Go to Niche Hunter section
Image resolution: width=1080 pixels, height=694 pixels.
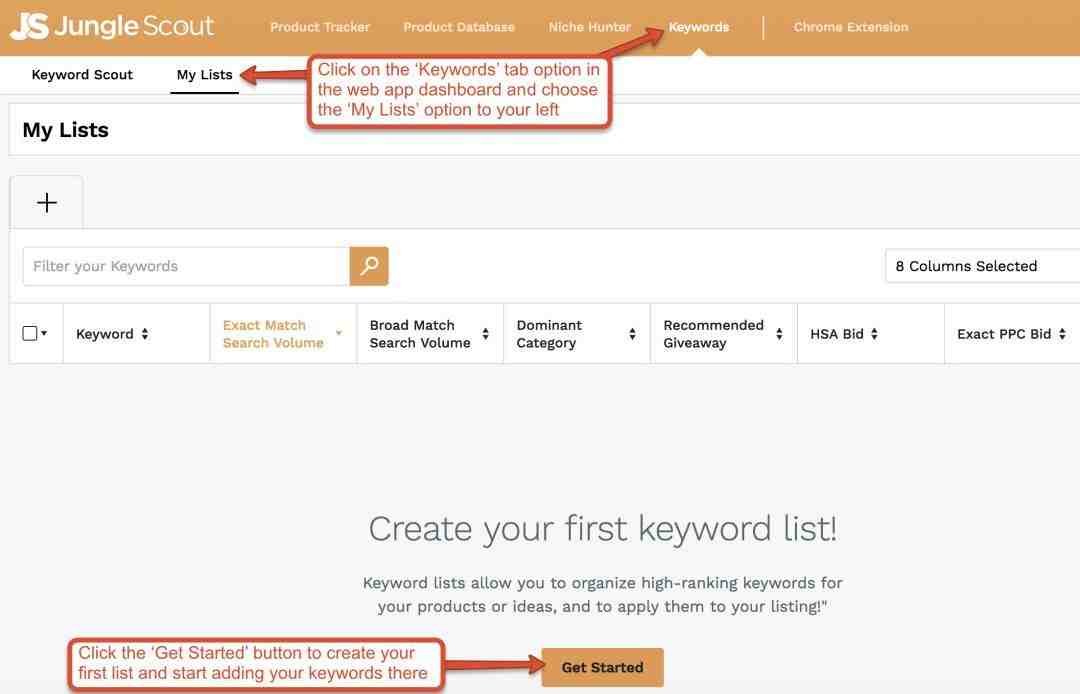pos(589,27)
